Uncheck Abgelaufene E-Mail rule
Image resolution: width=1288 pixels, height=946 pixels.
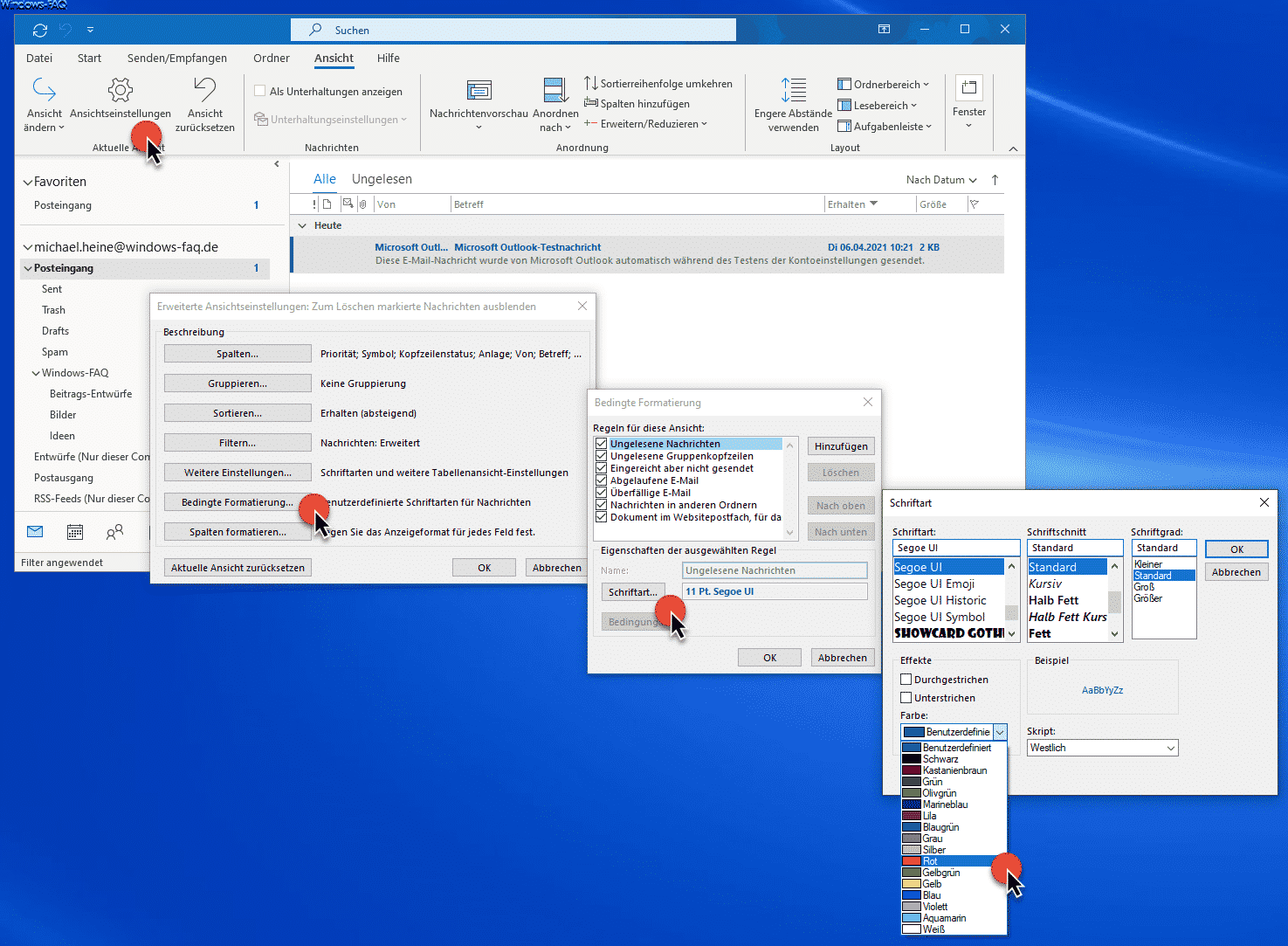[602, 480]
